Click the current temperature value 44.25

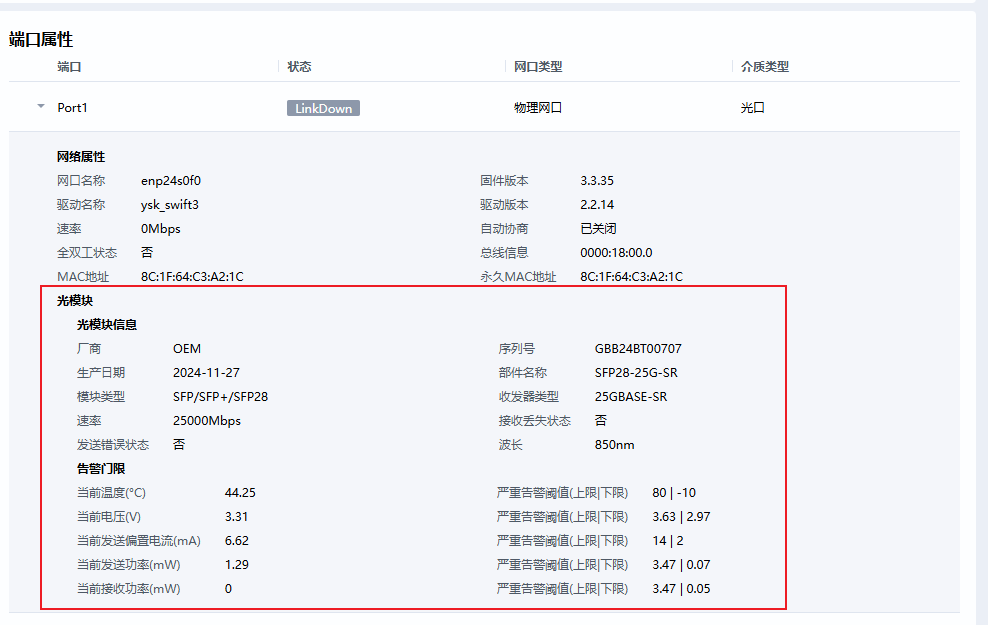pos(240,493)
